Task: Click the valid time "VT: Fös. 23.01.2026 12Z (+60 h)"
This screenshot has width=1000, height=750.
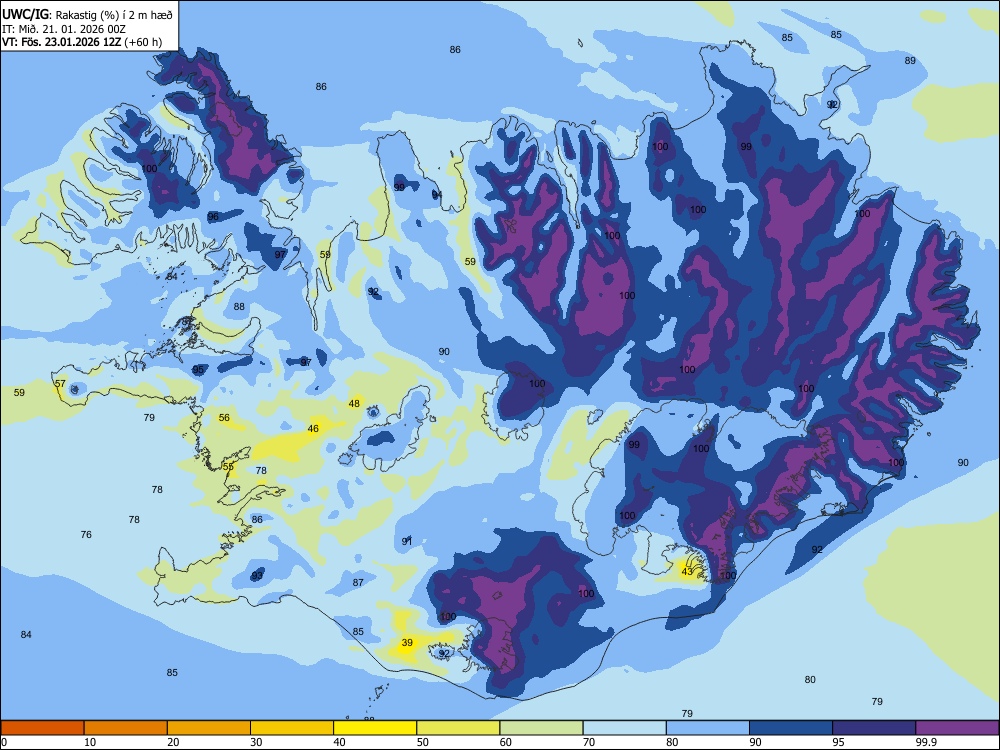Action: (x=82, y=43)
